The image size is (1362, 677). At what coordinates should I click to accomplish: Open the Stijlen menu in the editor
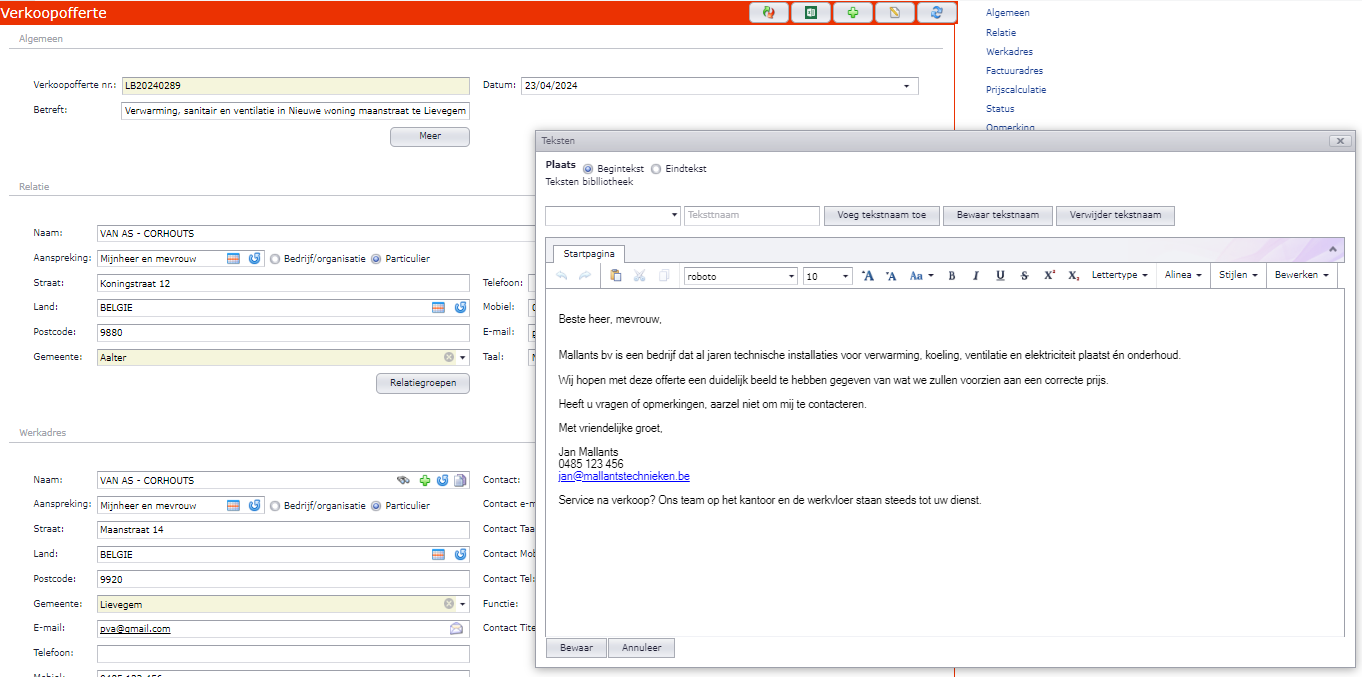coord(1239,275)
